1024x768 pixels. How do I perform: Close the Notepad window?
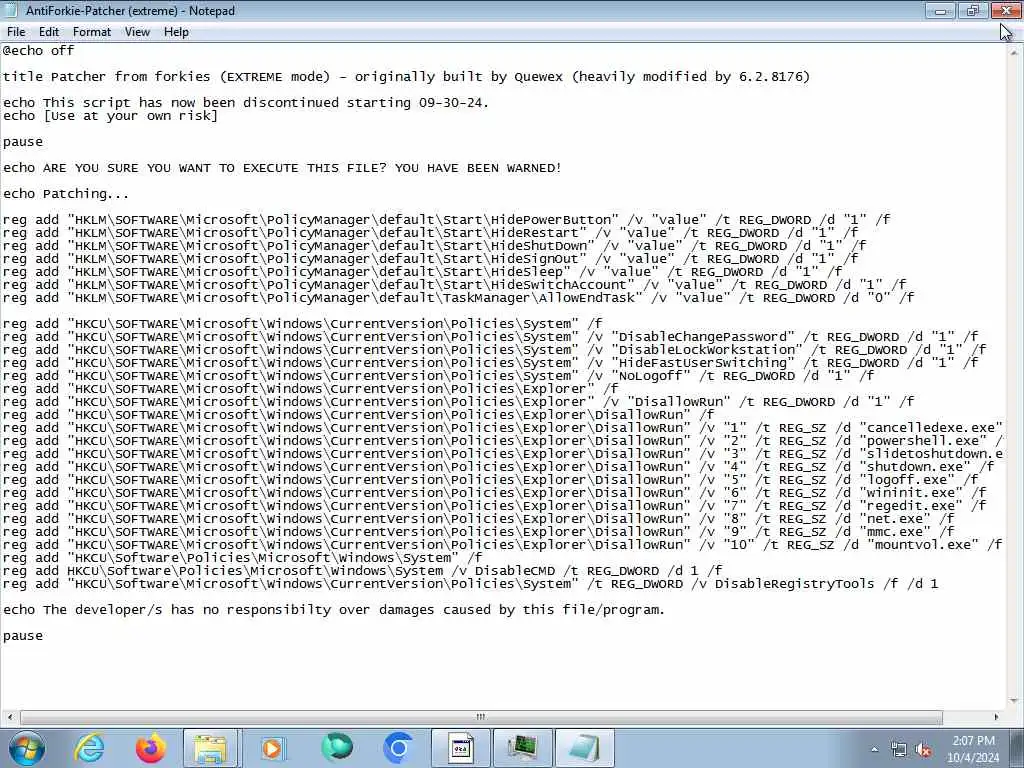tap(1006, 10)
